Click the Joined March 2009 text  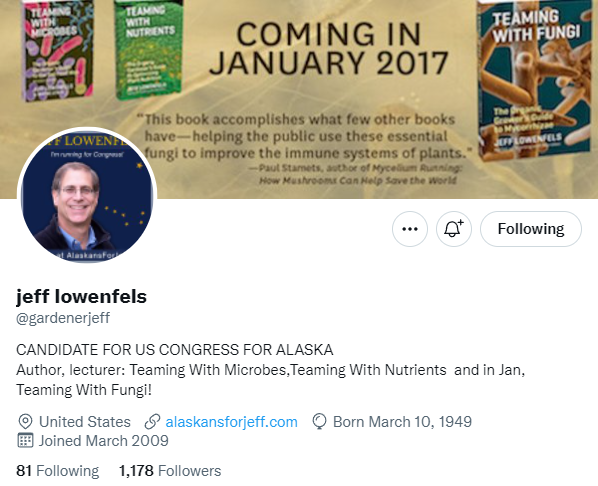tap(103, 441)
